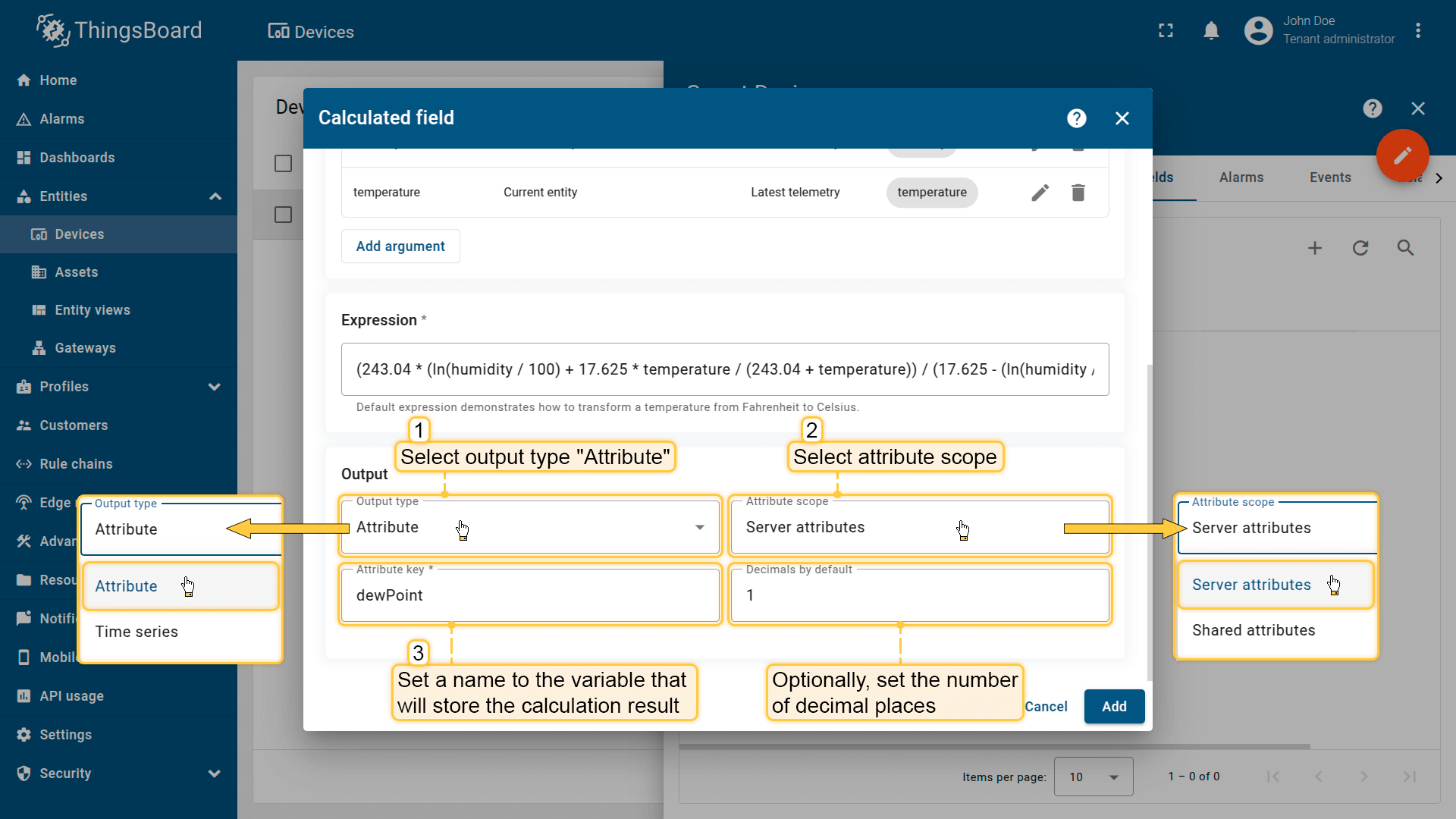Refresh the list with reload icon
This screenshot has height=819, width=1456.
(x=1360, y=248)
